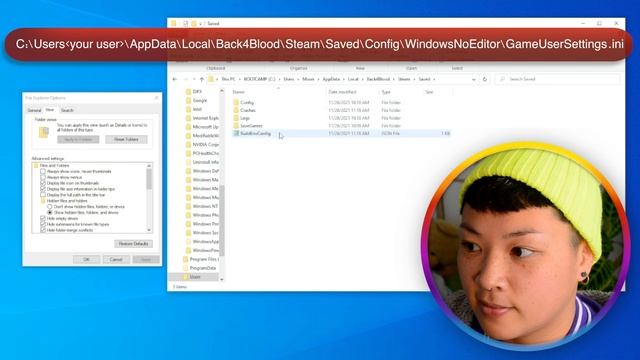
Task: Toggle Display file size information in folder tips
Action: click(x=43, y=189)
